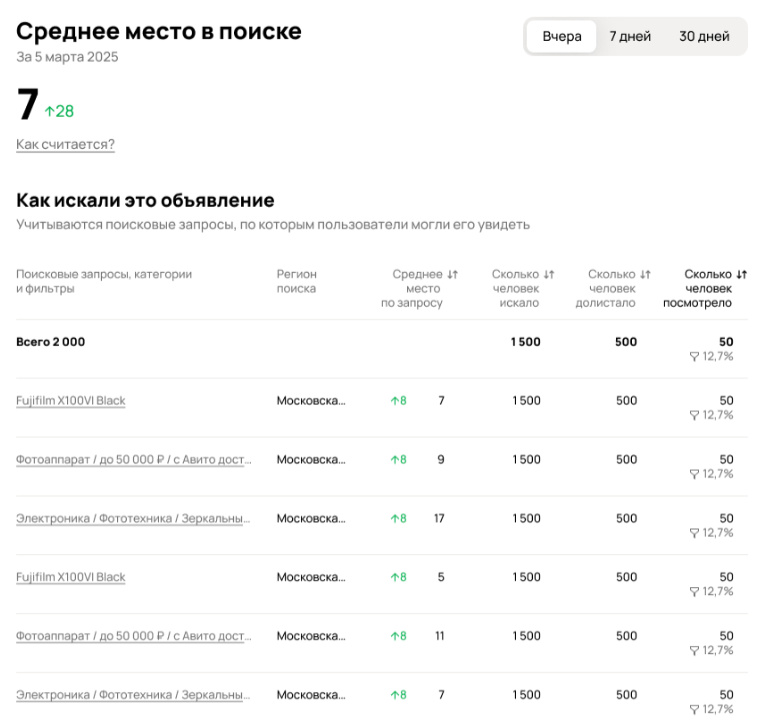758x725 pixels.
Task: Click green up arrow beside the 28 change
Action: pyautogui.click(x=49, y=111)
